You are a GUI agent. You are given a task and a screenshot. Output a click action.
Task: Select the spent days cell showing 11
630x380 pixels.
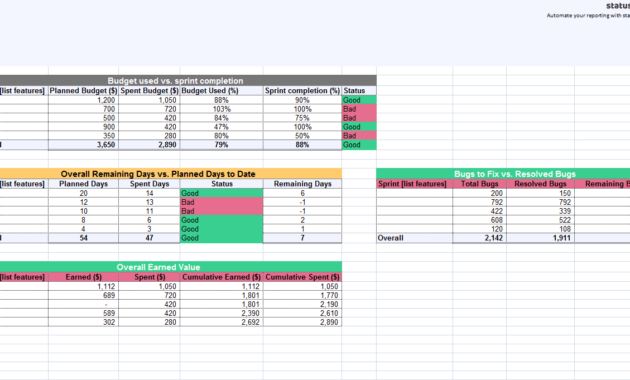149,211
